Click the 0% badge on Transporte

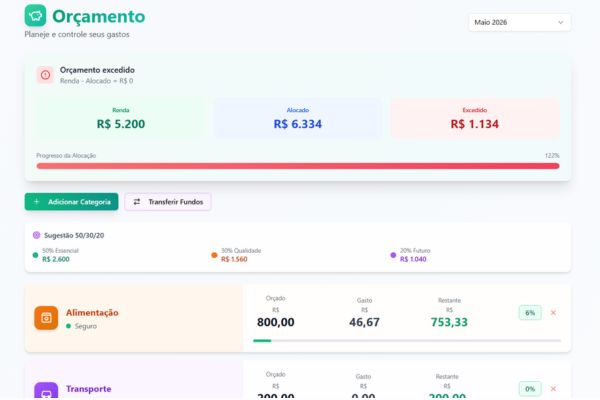(530, 389)
